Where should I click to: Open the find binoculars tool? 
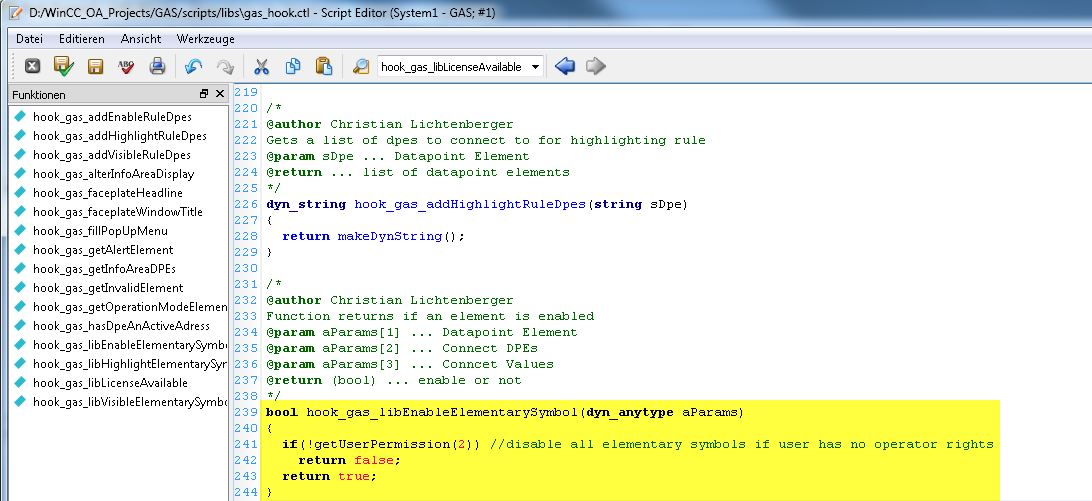[x=361, y=67]
